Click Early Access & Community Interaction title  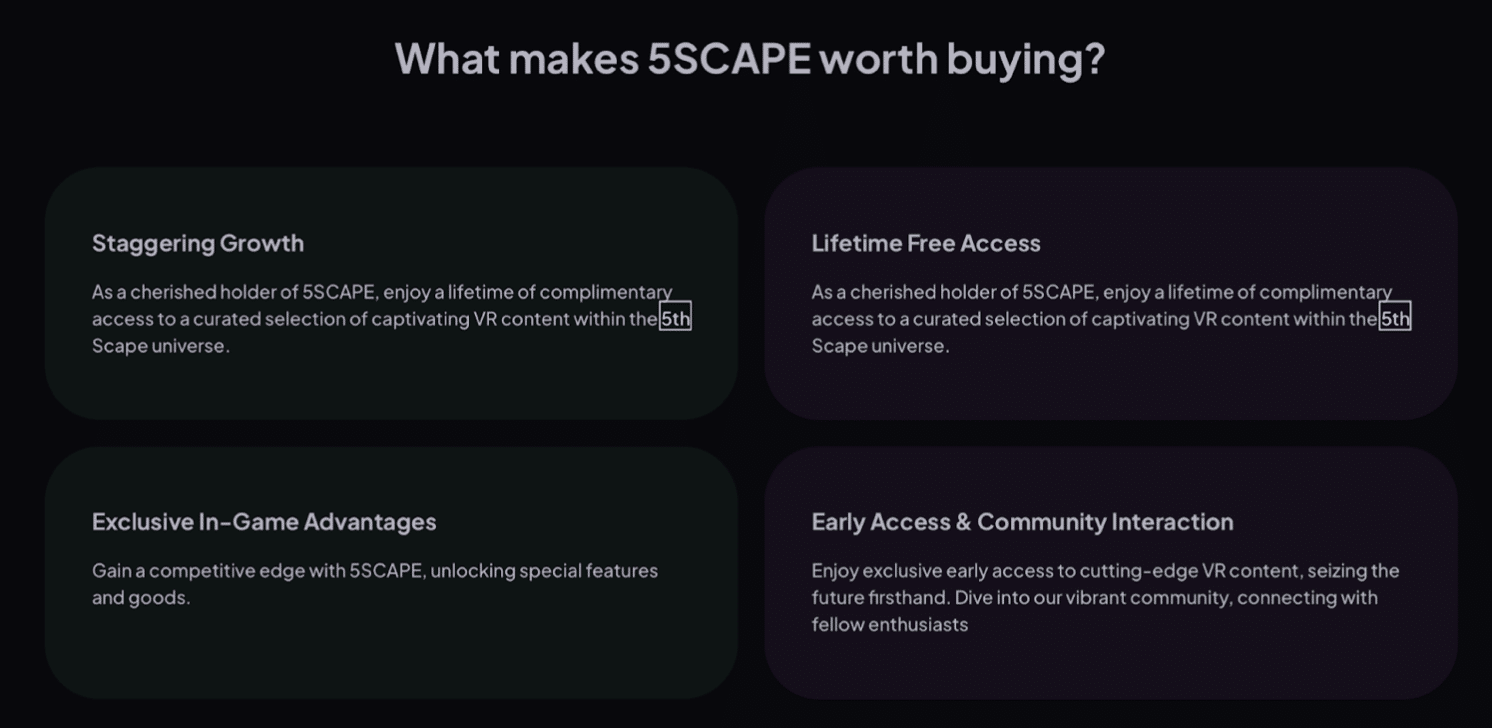click(1022, 522)
